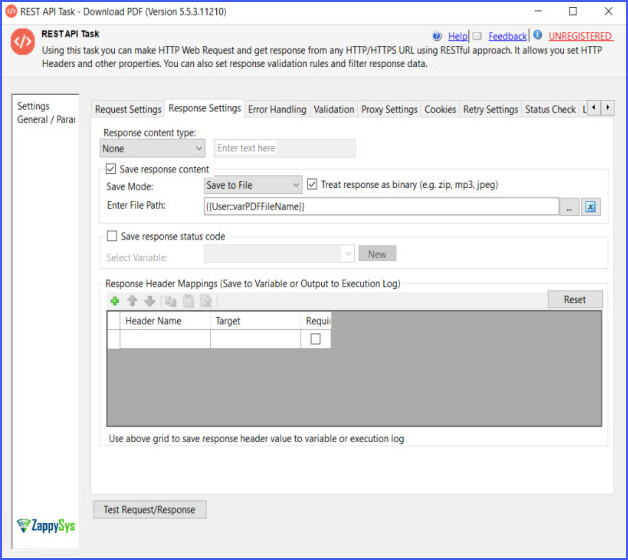Click the green add row icon
This screenshot has height=560, width=628.
[115, 301]
